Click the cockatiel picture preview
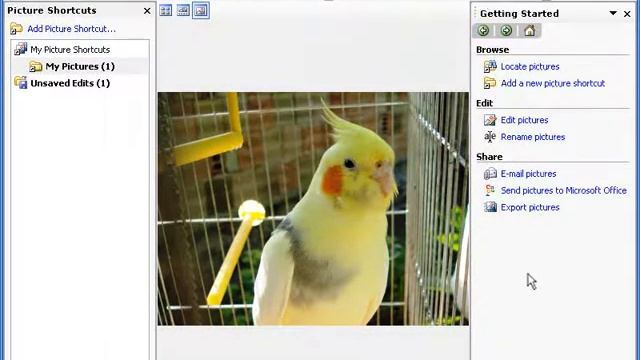640x360 pixels. click(313, 209)
